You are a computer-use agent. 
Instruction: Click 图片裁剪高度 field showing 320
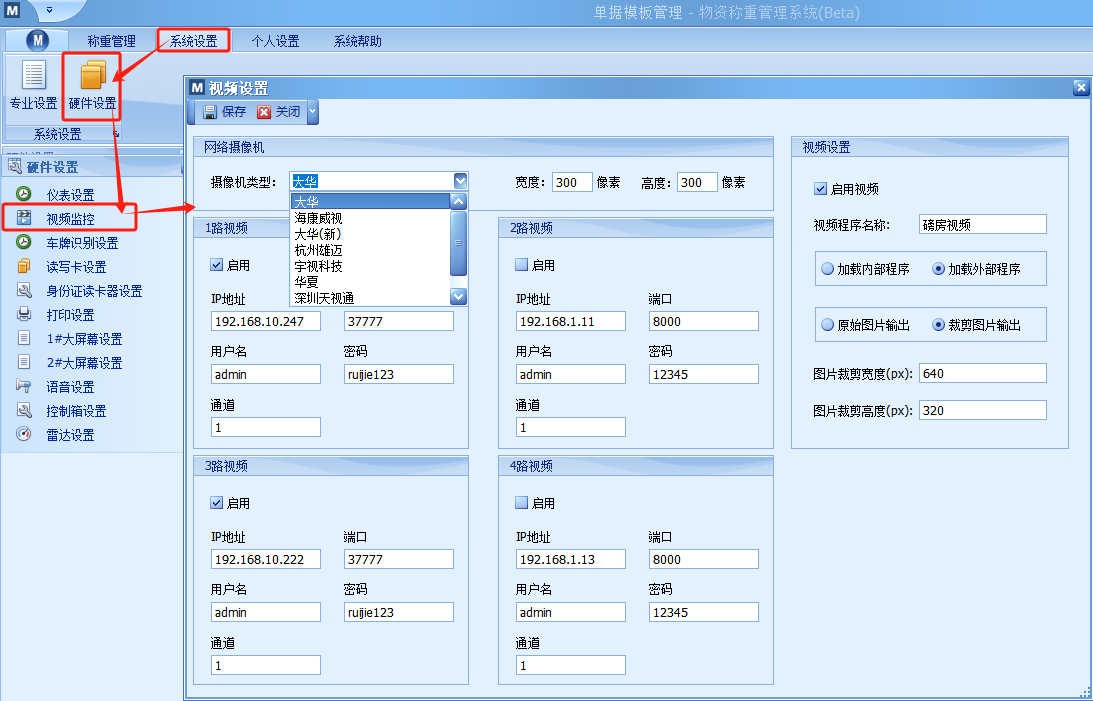(983, 410)
